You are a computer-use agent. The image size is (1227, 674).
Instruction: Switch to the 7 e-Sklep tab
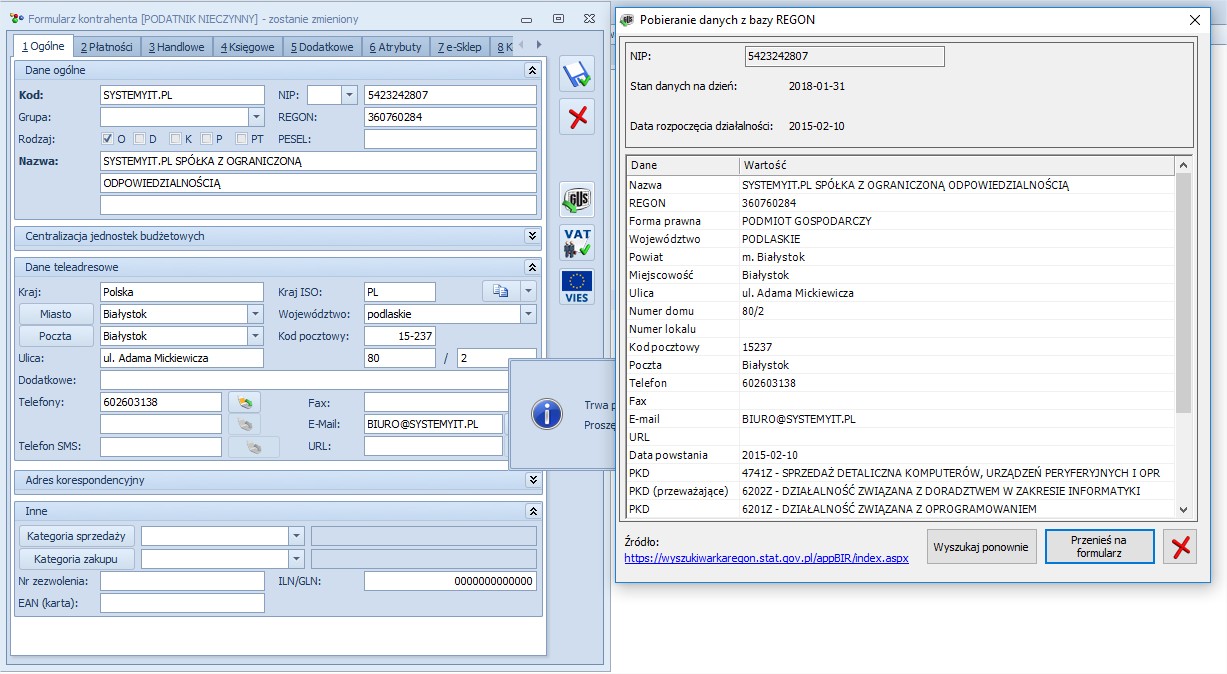pos(460,47)
